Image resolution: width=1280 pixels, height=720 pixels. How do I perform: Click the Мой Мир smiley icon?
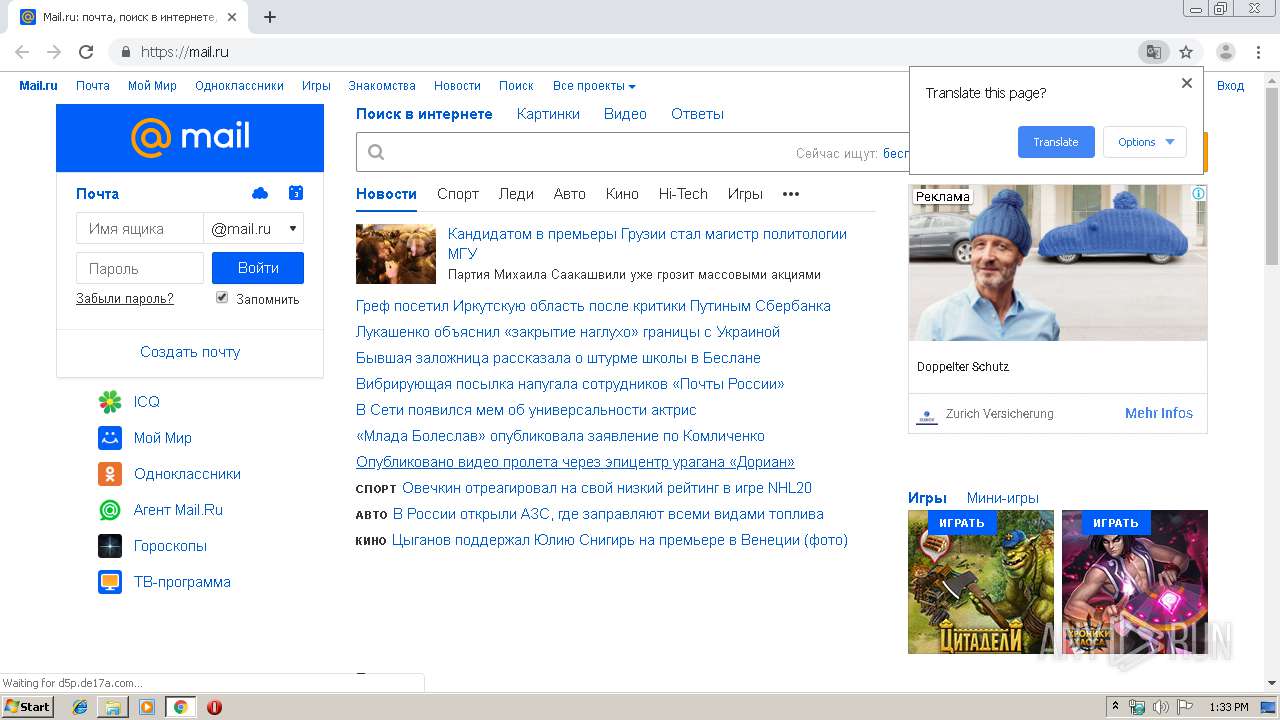(x=110, y=438)
